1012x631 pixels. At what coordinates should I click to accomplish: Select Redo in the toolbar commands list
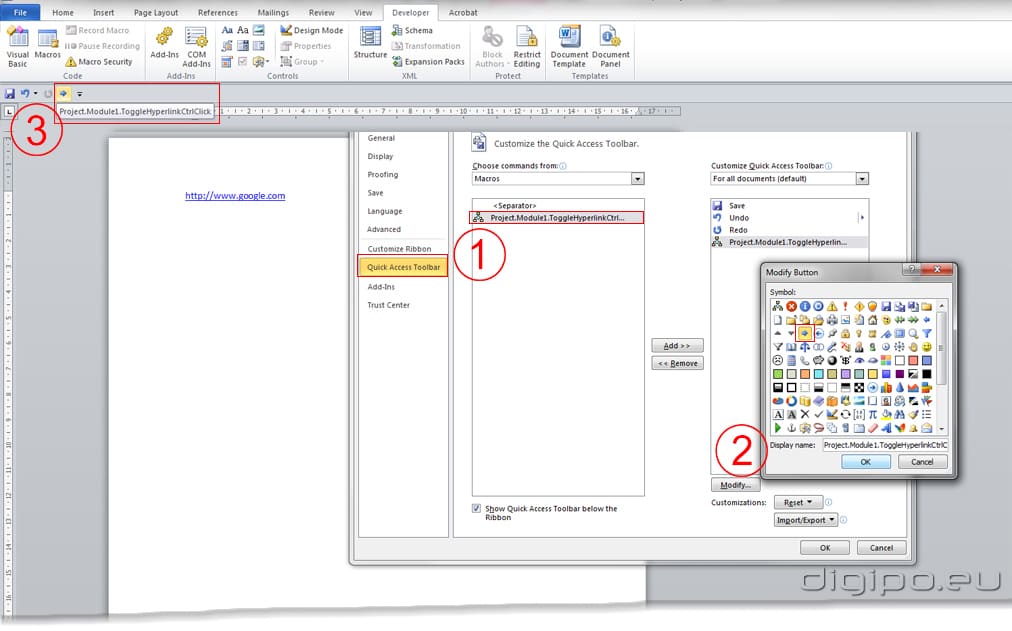click(738, 230)
